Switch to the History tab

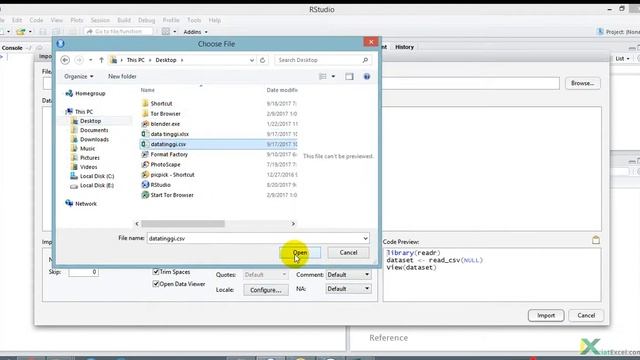(x=404, y=47)
